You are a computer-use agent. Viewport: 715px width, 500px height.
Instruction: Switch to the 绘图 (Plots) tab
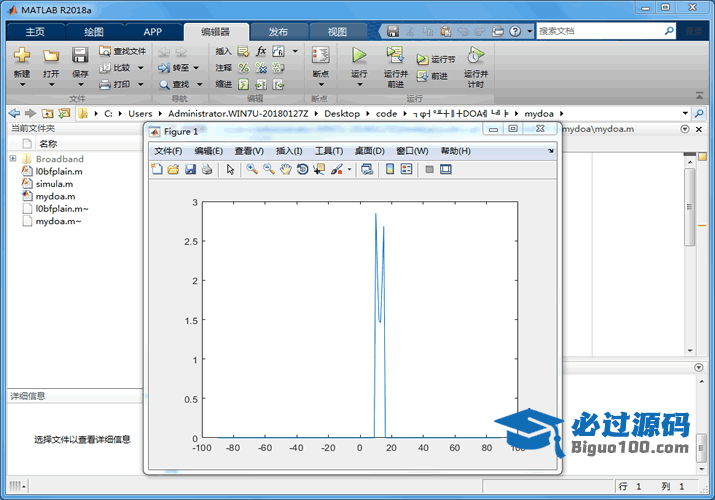(x=94, y=32)
